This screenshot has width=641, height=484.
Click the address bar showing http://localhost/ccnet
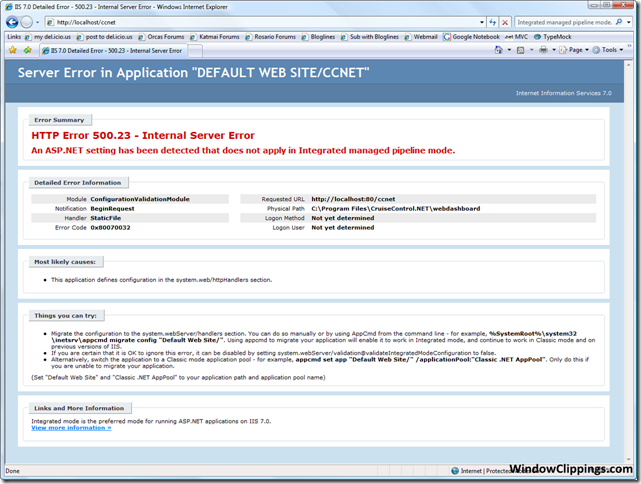(x=262, y=22)
